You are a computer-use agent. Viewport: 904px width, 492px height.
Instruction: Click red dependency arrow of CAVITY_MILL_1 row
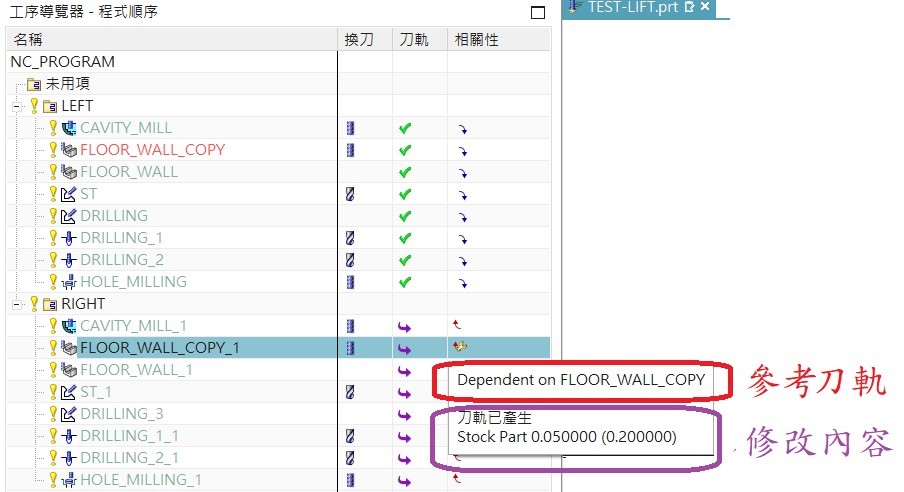point(457,325)
